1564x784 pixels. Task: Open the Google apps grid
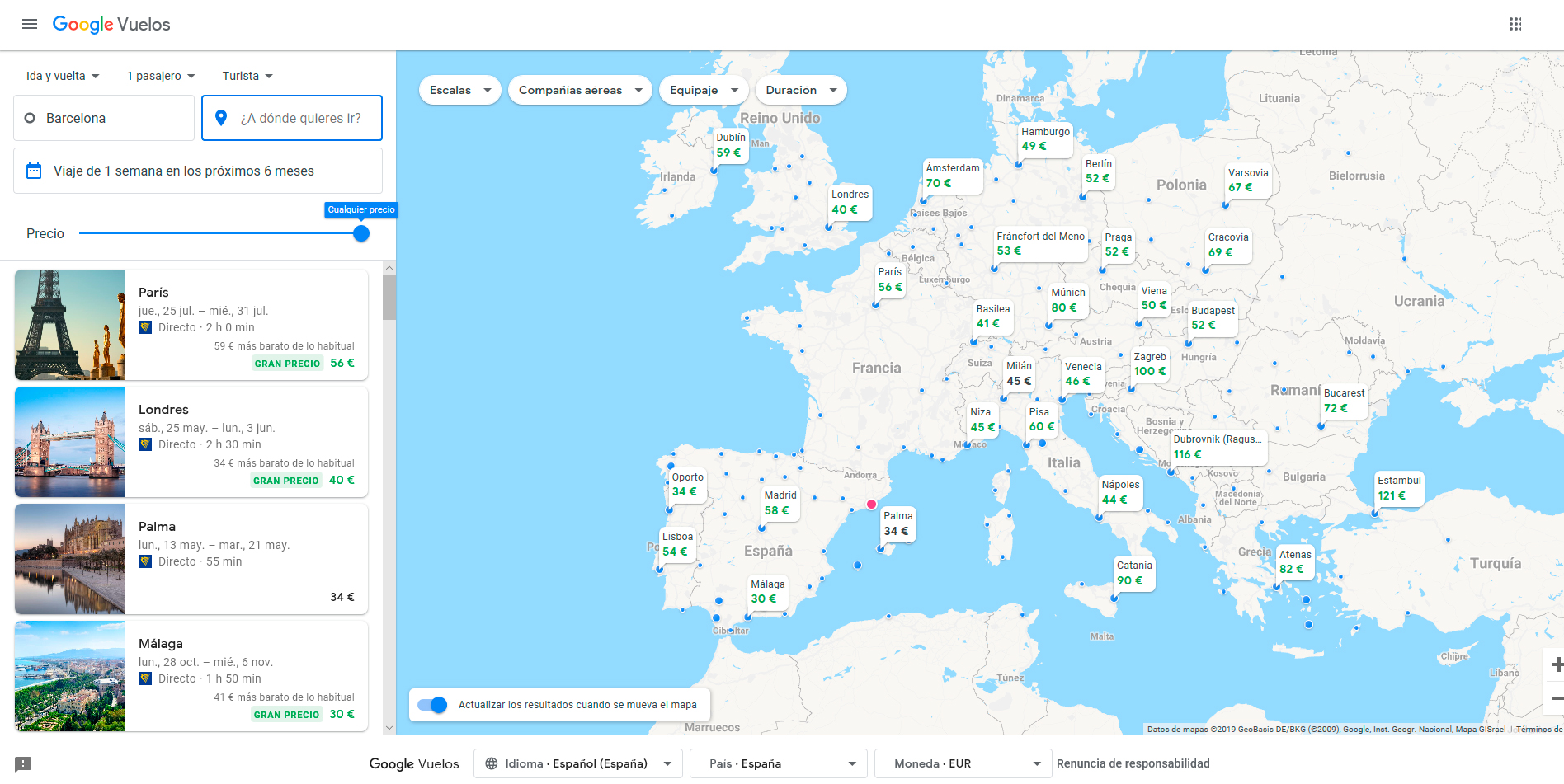(x=1515, y=24)
